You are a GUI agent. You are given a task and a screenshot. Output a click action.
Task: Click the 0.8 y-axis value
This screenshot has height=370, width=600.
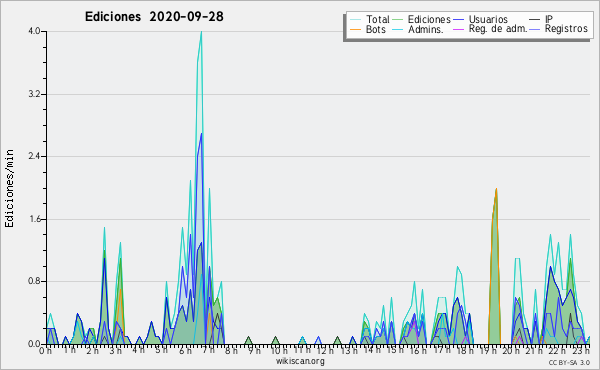(x=34, y=281)
